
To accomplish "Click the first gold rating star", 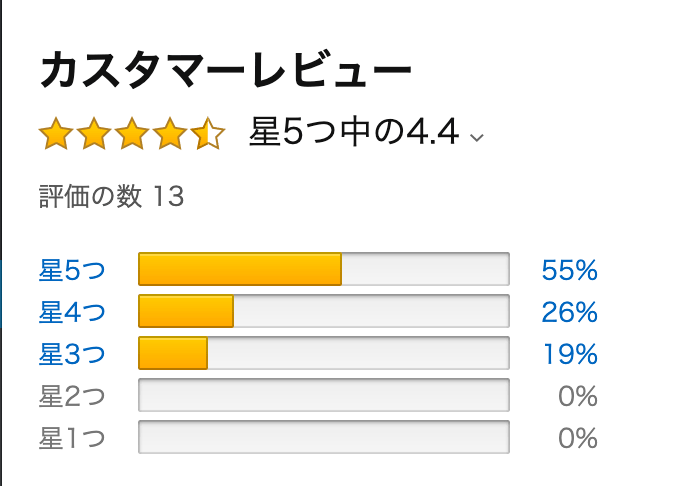I will pyautogui.click(x=56, y=133).
